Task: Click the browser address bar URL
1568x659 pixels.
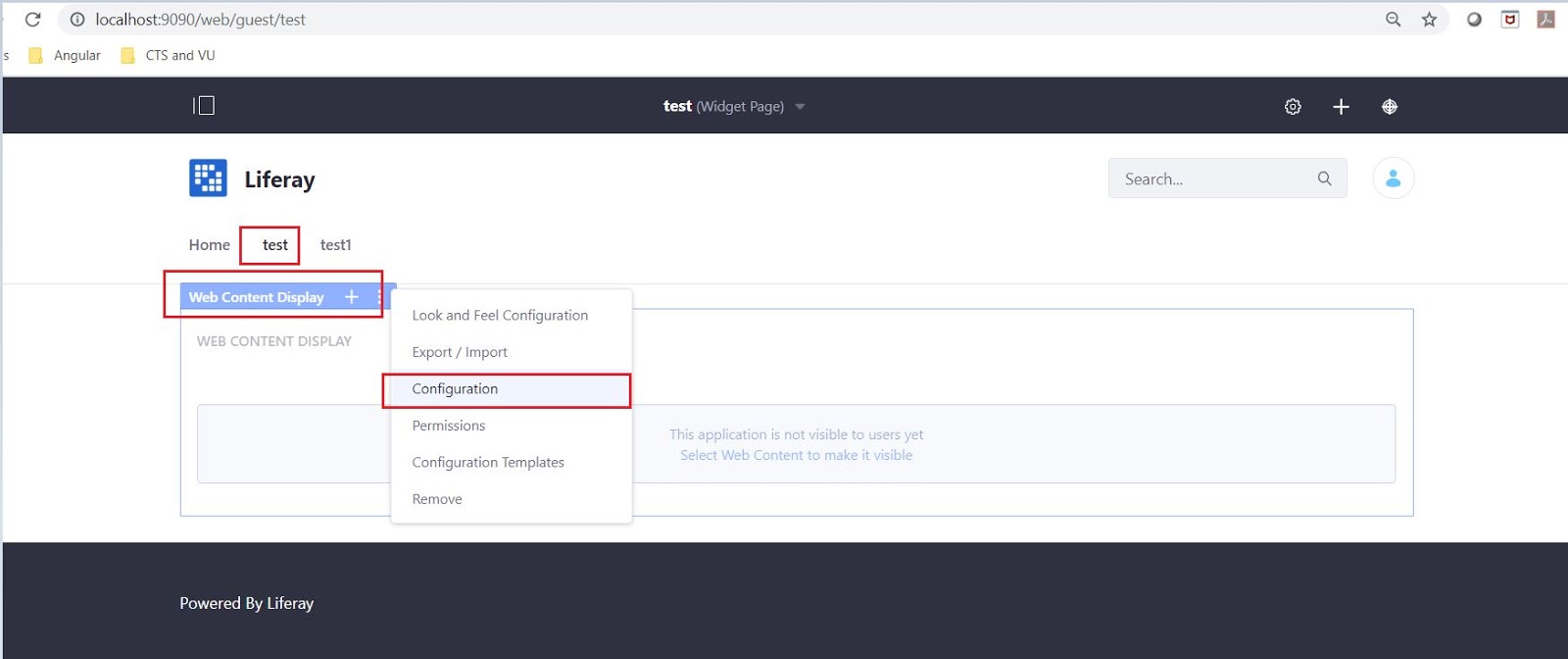Action: tap(200, 20)
